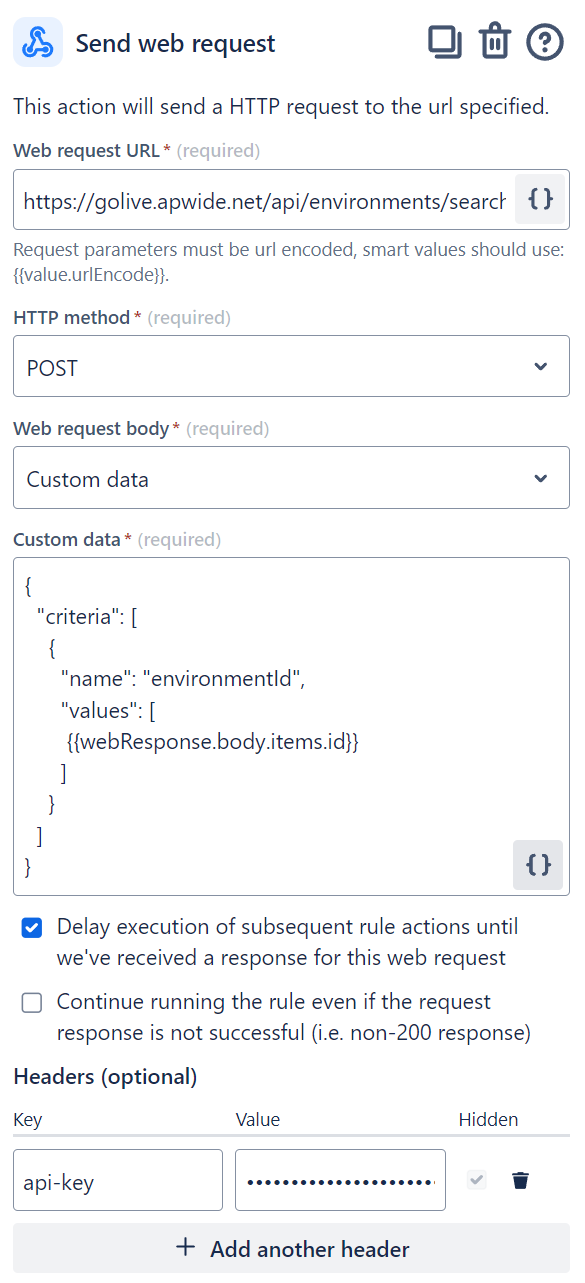Uncheck Delay execution of subsequent rule actions
The image size is (585, 1283).
[32, 929]
